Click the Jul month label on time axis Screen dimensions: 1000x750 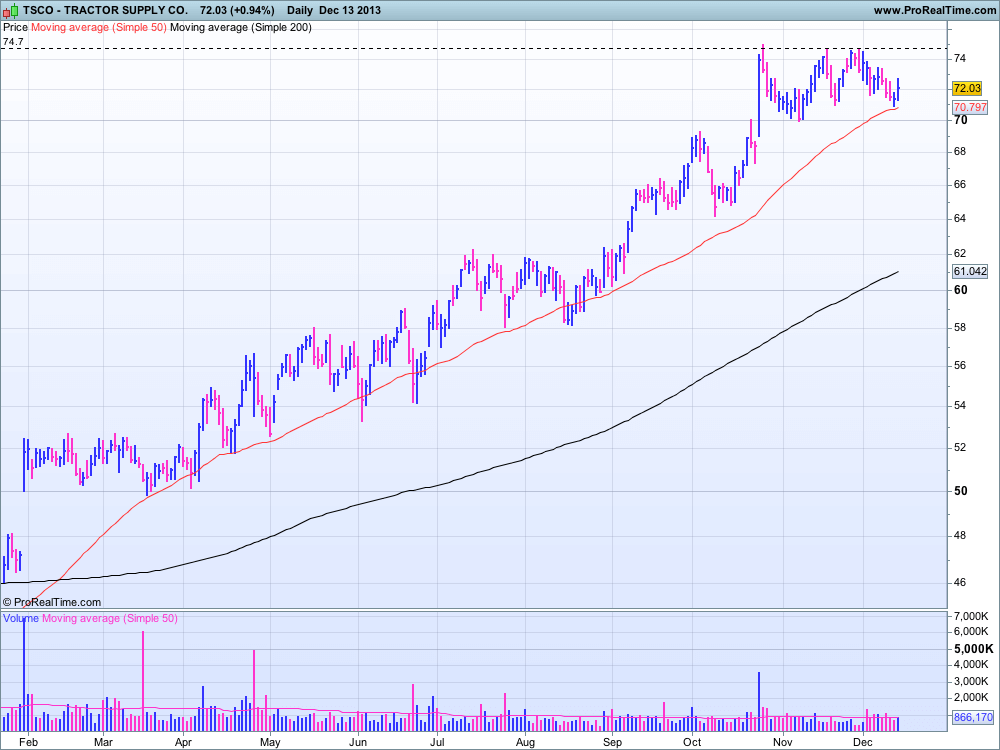tap(438, 742)
